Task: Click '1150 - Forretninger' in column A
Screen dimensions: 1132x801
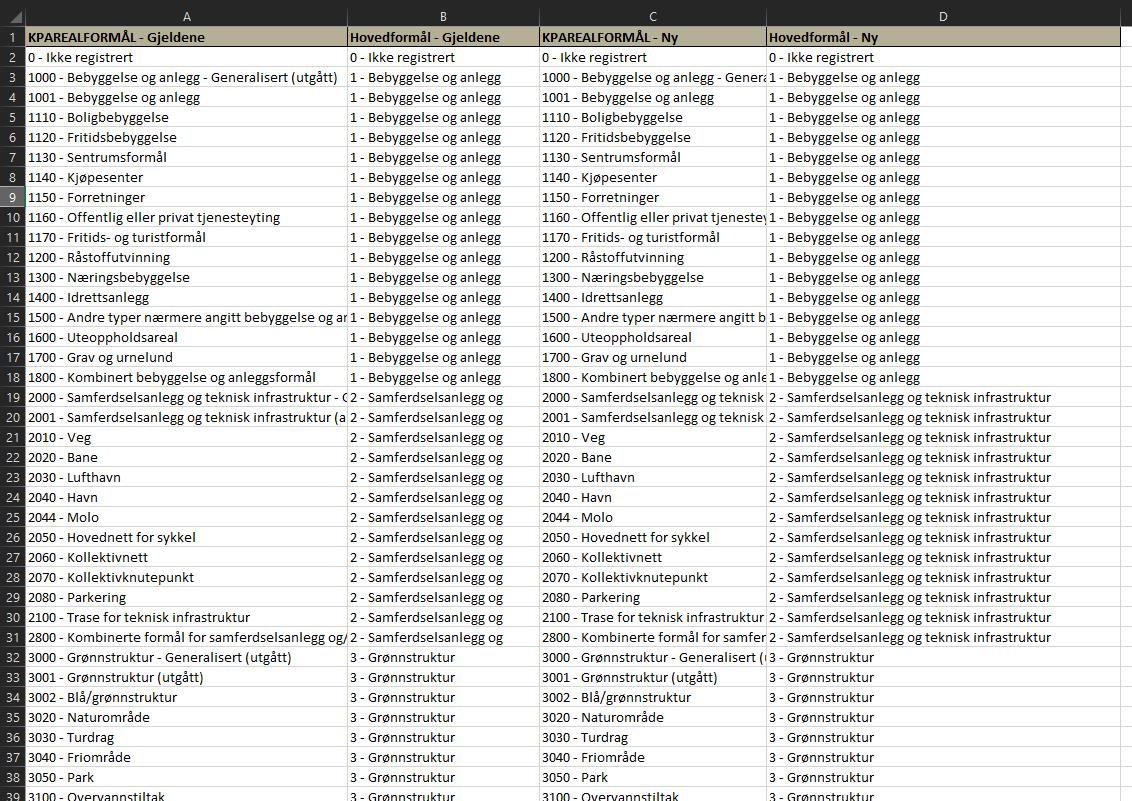Action: [186, 198]
